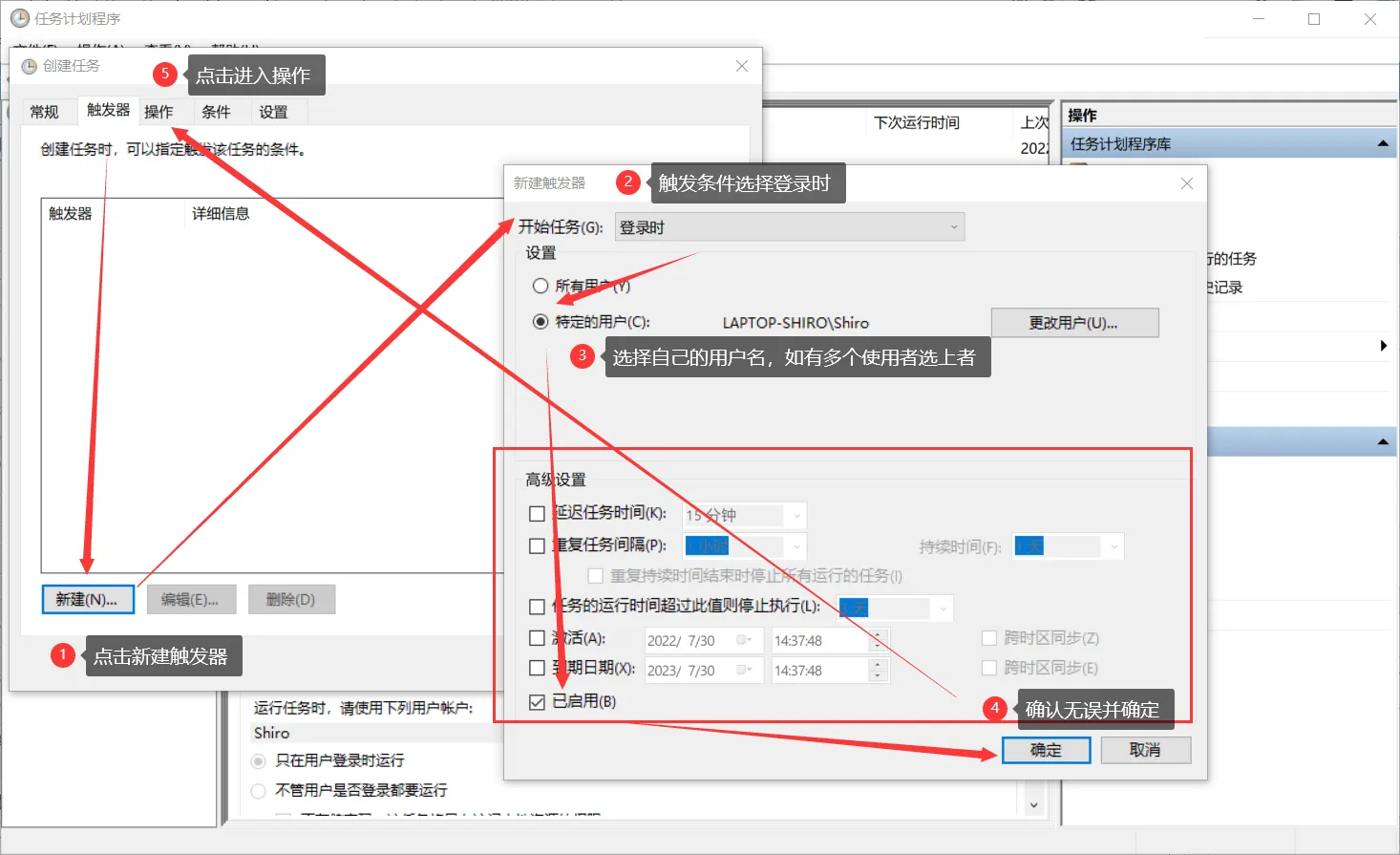Enable the 延迟任务时间 checkbox
Image resolution: width=1400 pixels, height=855 pixels.
pos(537,514)
